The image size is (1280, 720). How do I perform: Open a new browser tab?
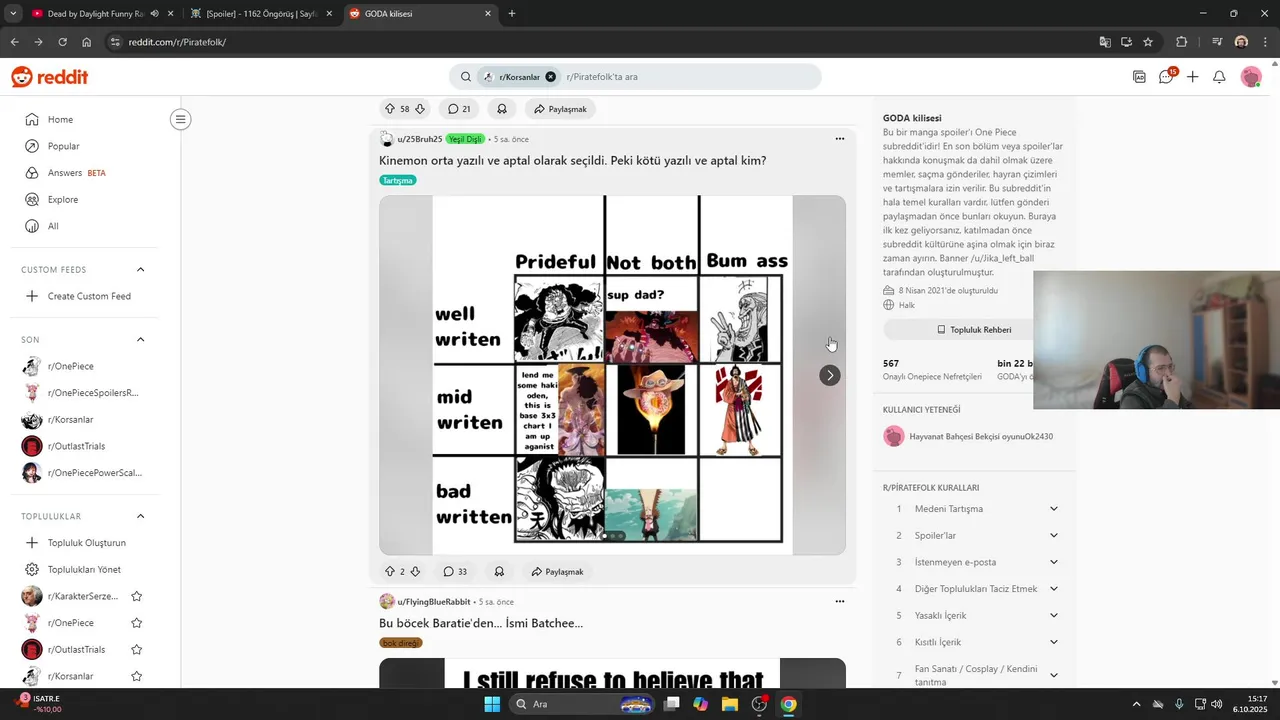click(512, 14)
